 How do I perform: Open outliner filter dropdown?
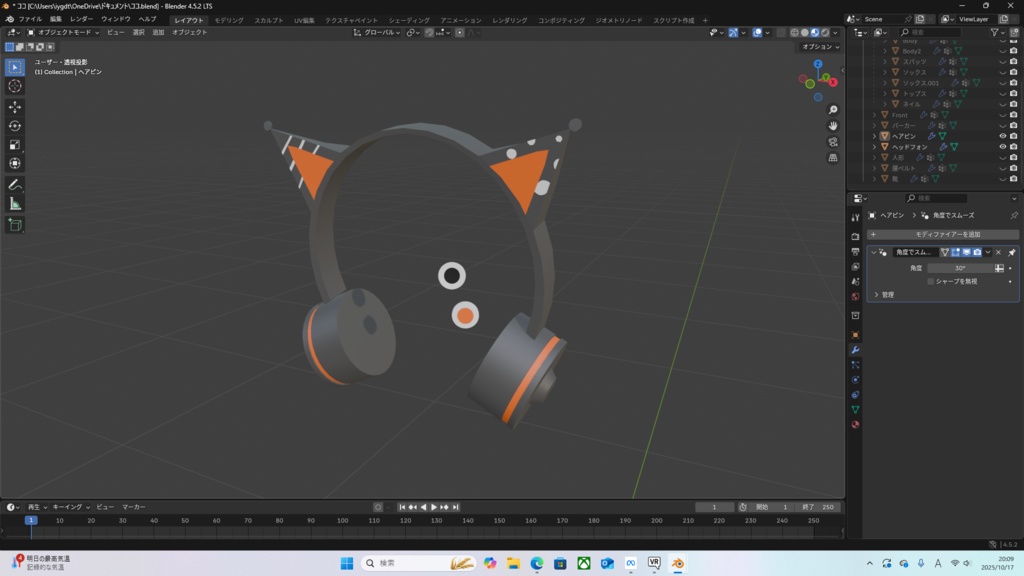(997, 32)
